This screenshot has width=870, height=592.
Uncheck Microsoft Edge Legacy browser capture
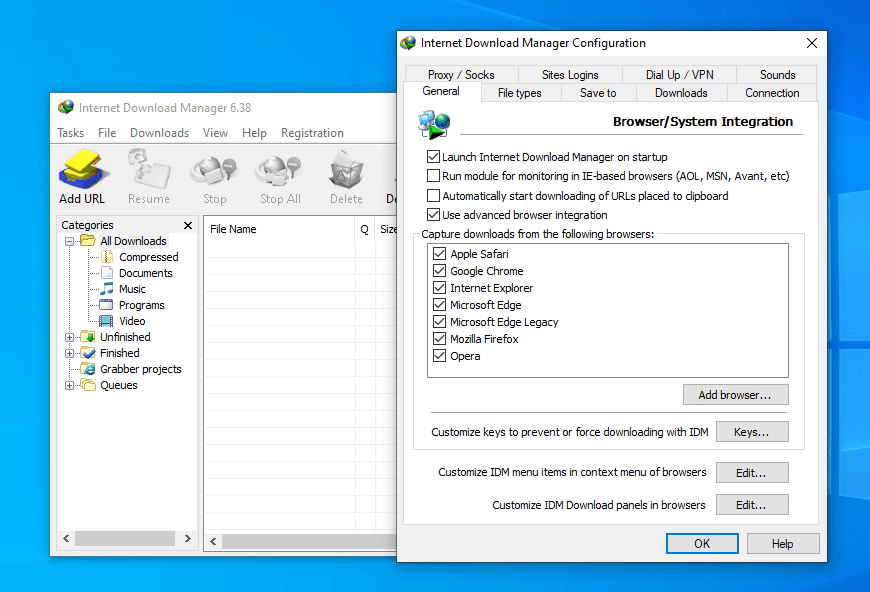(439, 321)
